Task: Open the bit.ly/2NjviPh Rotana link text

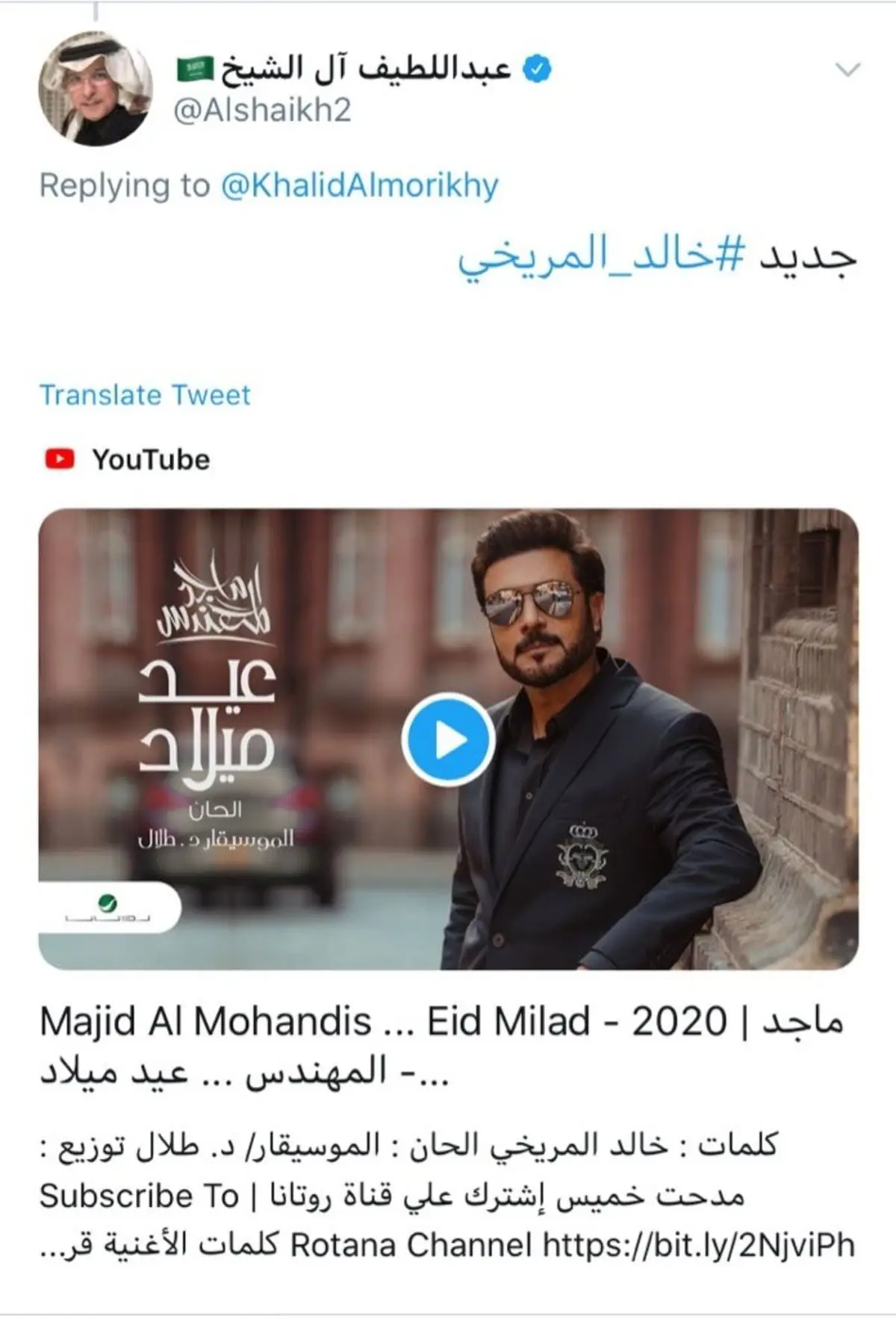Action: (698, 1245)
